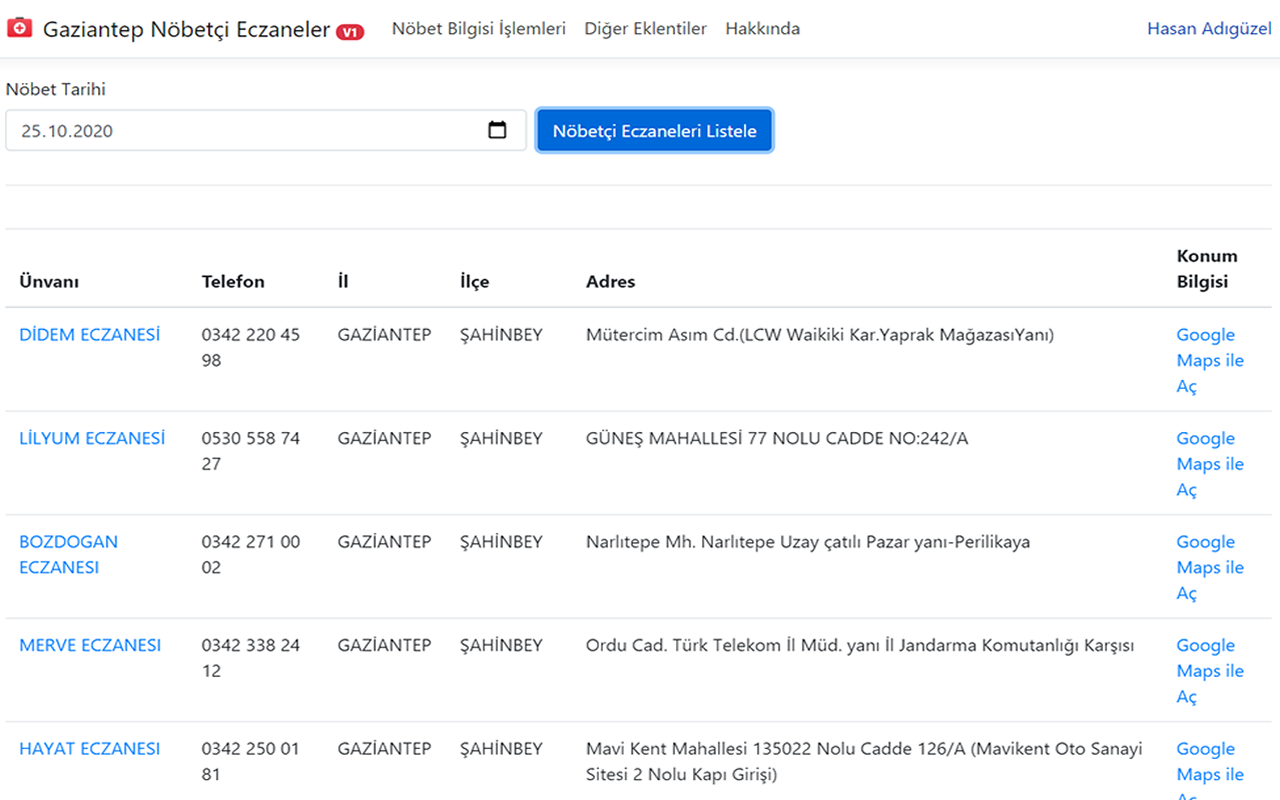The height and width of the screenshot is (800, 1280).
Task: Click the İl column header
Action: tap(343, 282)
